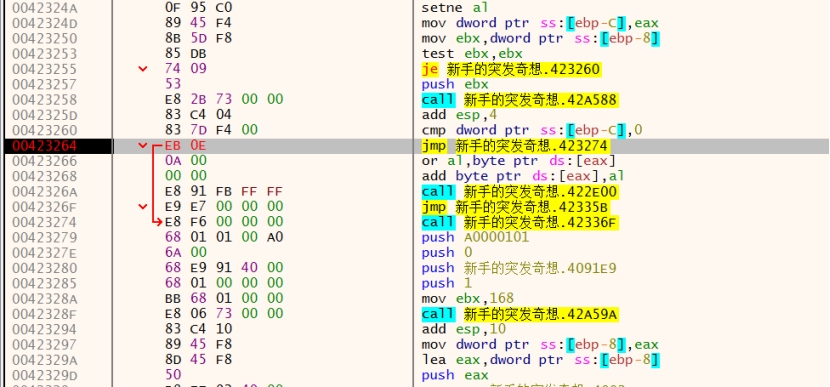The height and width of the screenshot is (387, 830).
Task: Select address 00423255
Action: (44, 69)
